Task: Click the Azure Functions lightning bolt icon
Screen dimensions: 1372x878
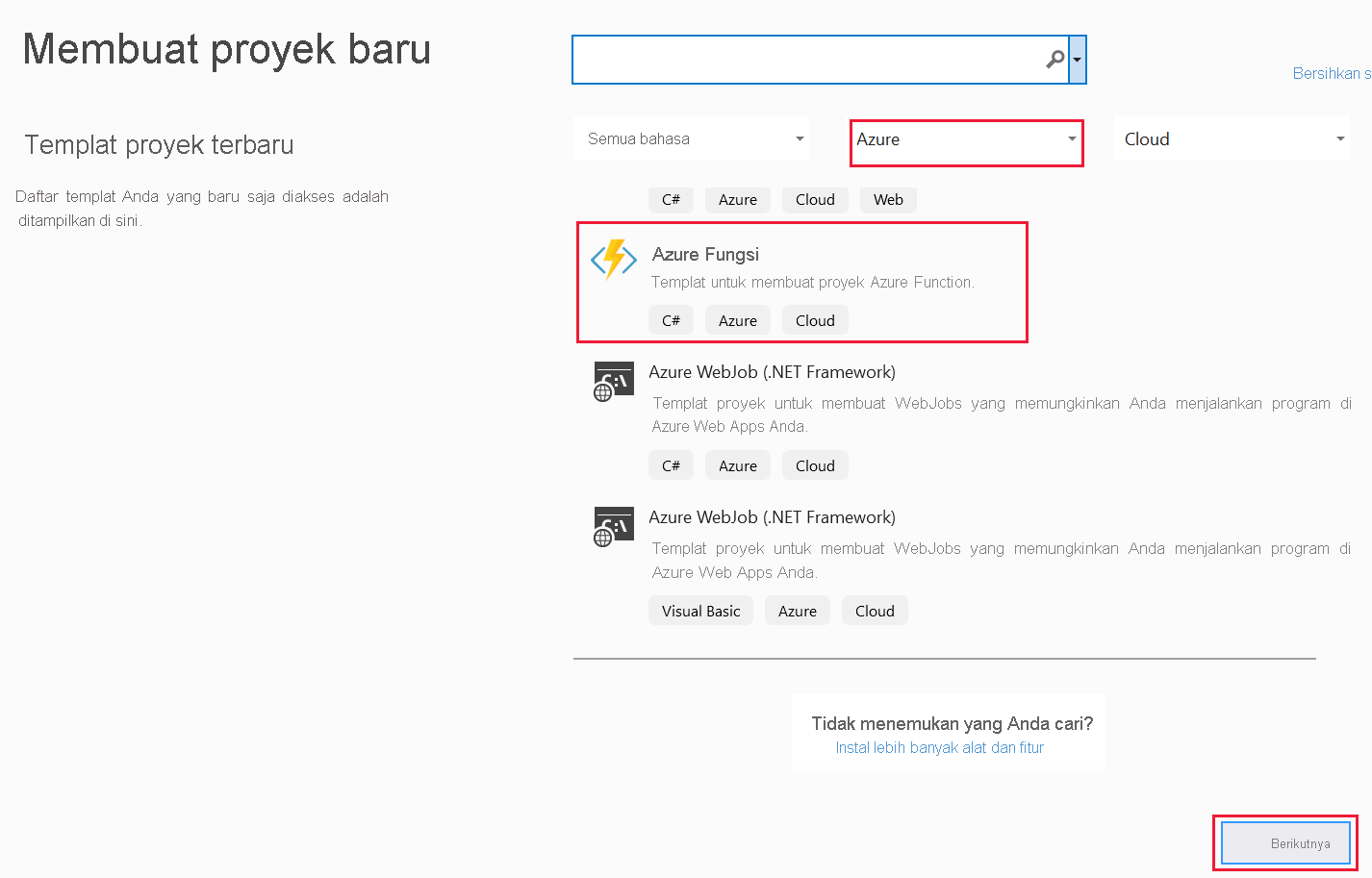Action: tap(613, 260)
